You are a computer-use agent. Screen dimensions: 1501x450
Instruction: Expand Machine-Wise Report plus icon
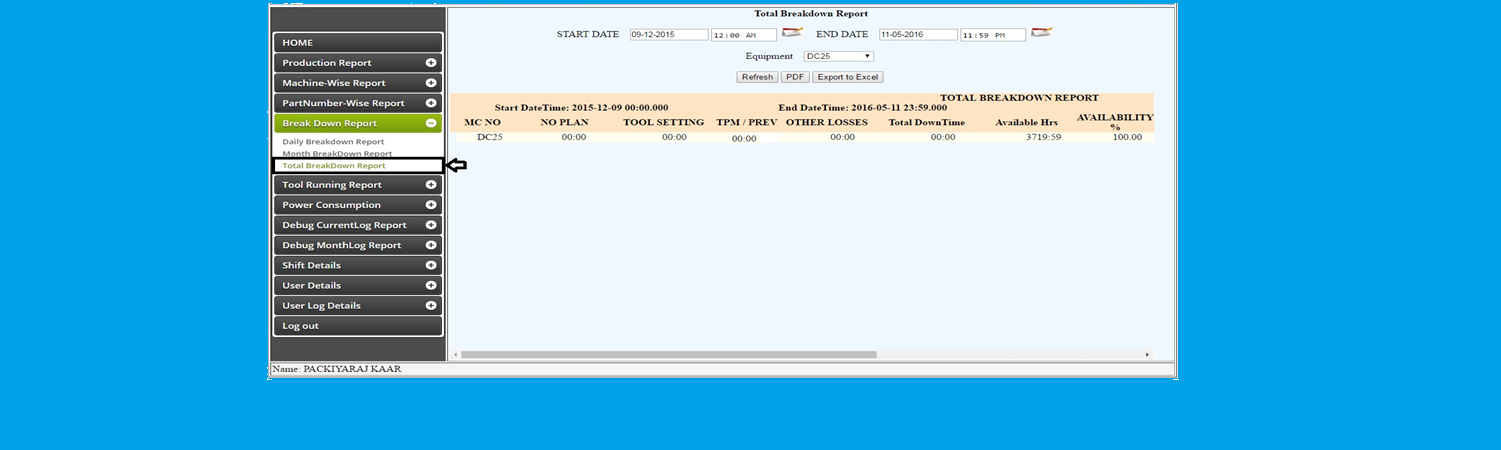tap(431, 83)
